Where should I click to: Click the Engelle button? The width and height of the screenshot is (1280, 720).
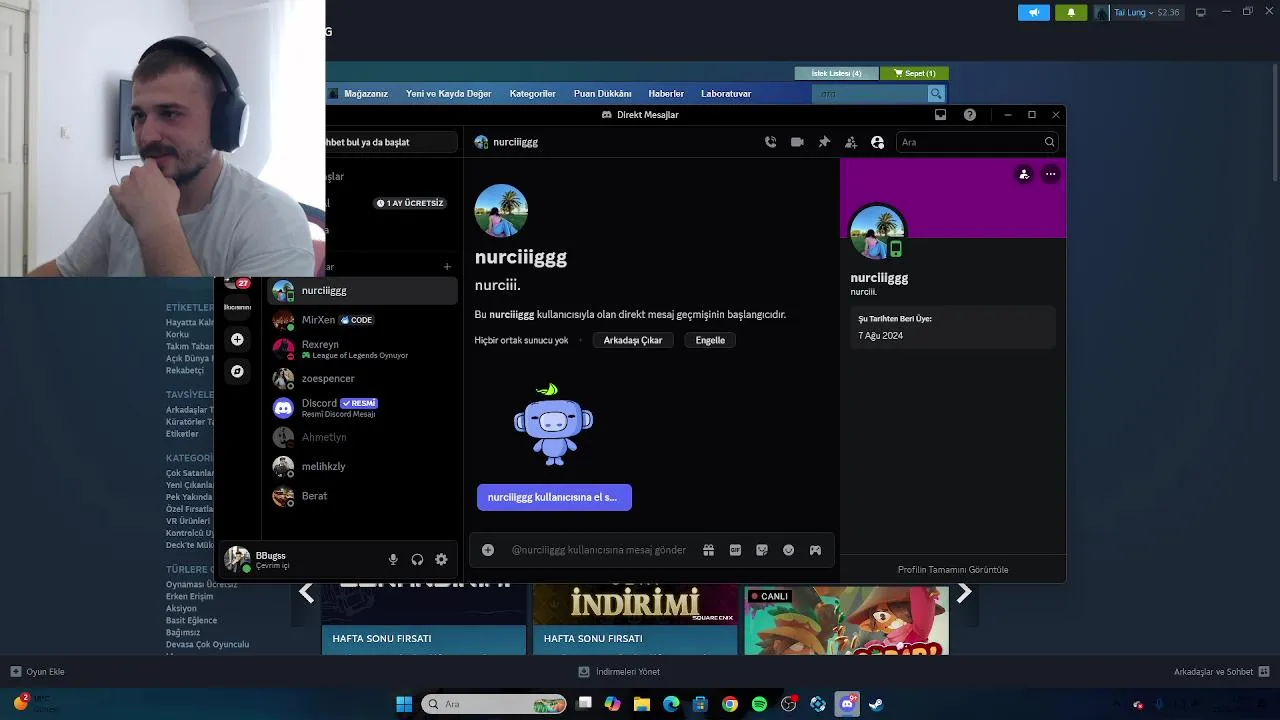click(x=710, y=340)
